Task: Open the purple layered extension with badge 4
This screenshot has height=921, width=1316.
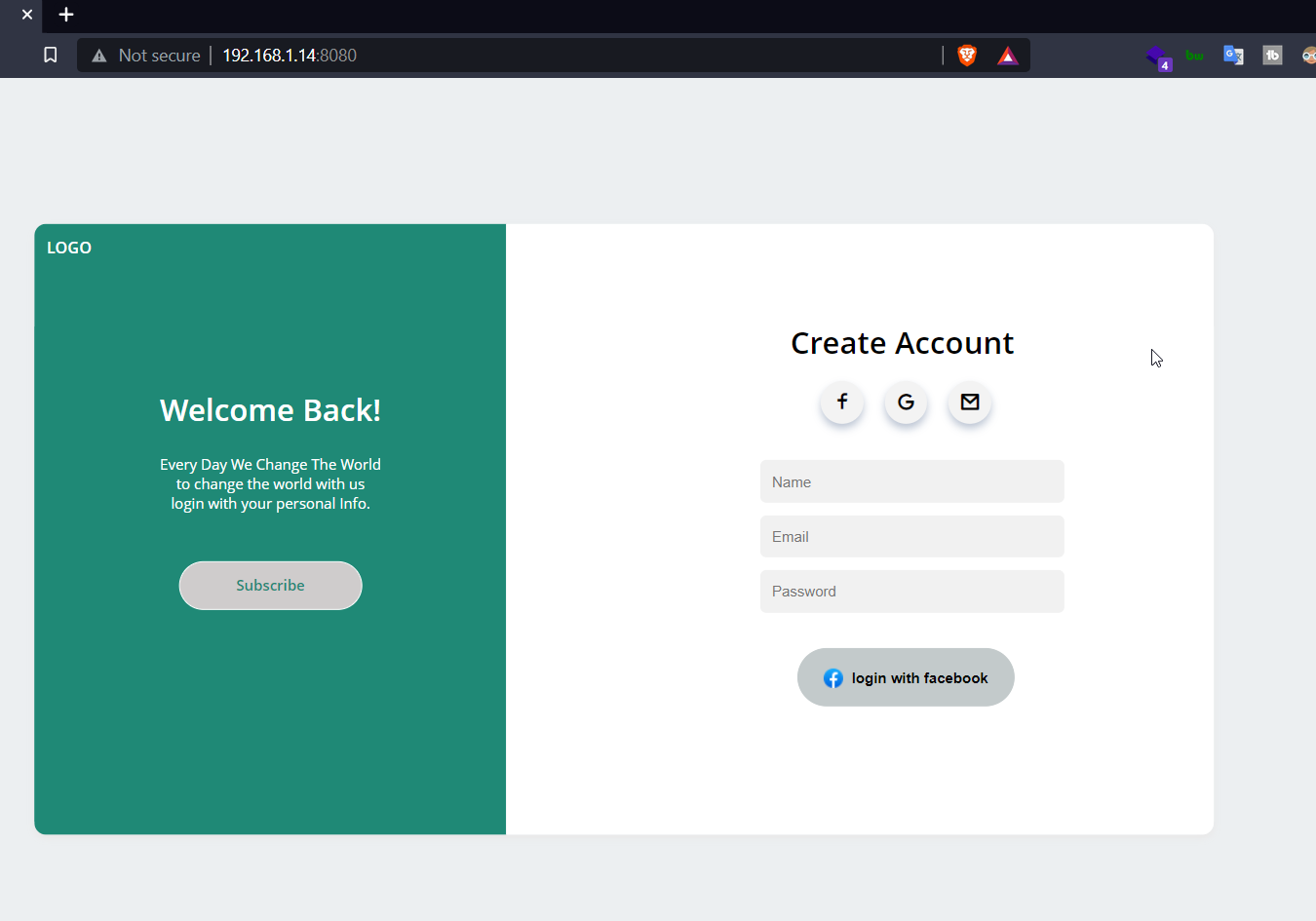Action: (1157, 57)
